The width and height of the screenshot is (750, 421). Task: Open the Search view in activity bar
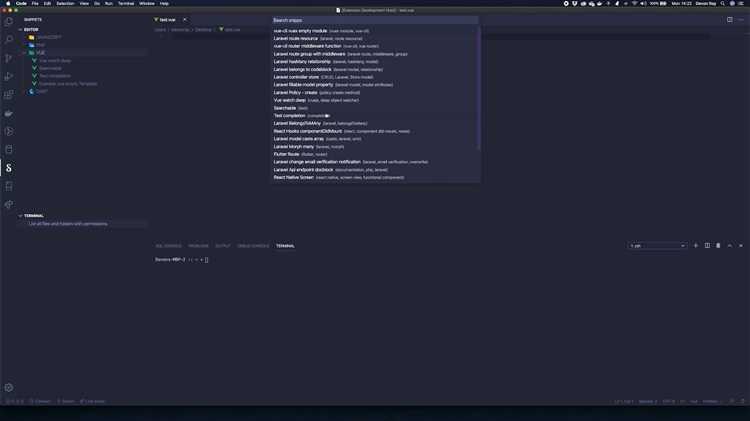point(9,40)
